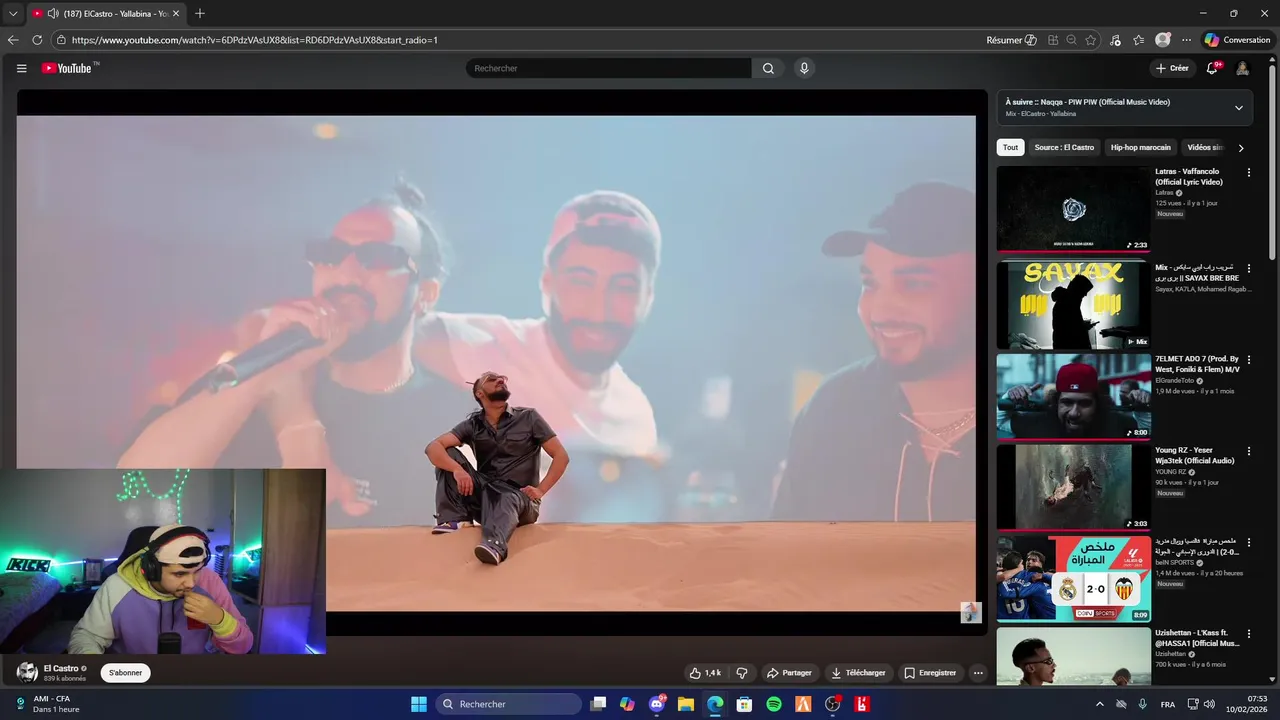Click the YouTube search magnifier button
The width and height of the screenshot is (1280, 720).
click(768, 68)
